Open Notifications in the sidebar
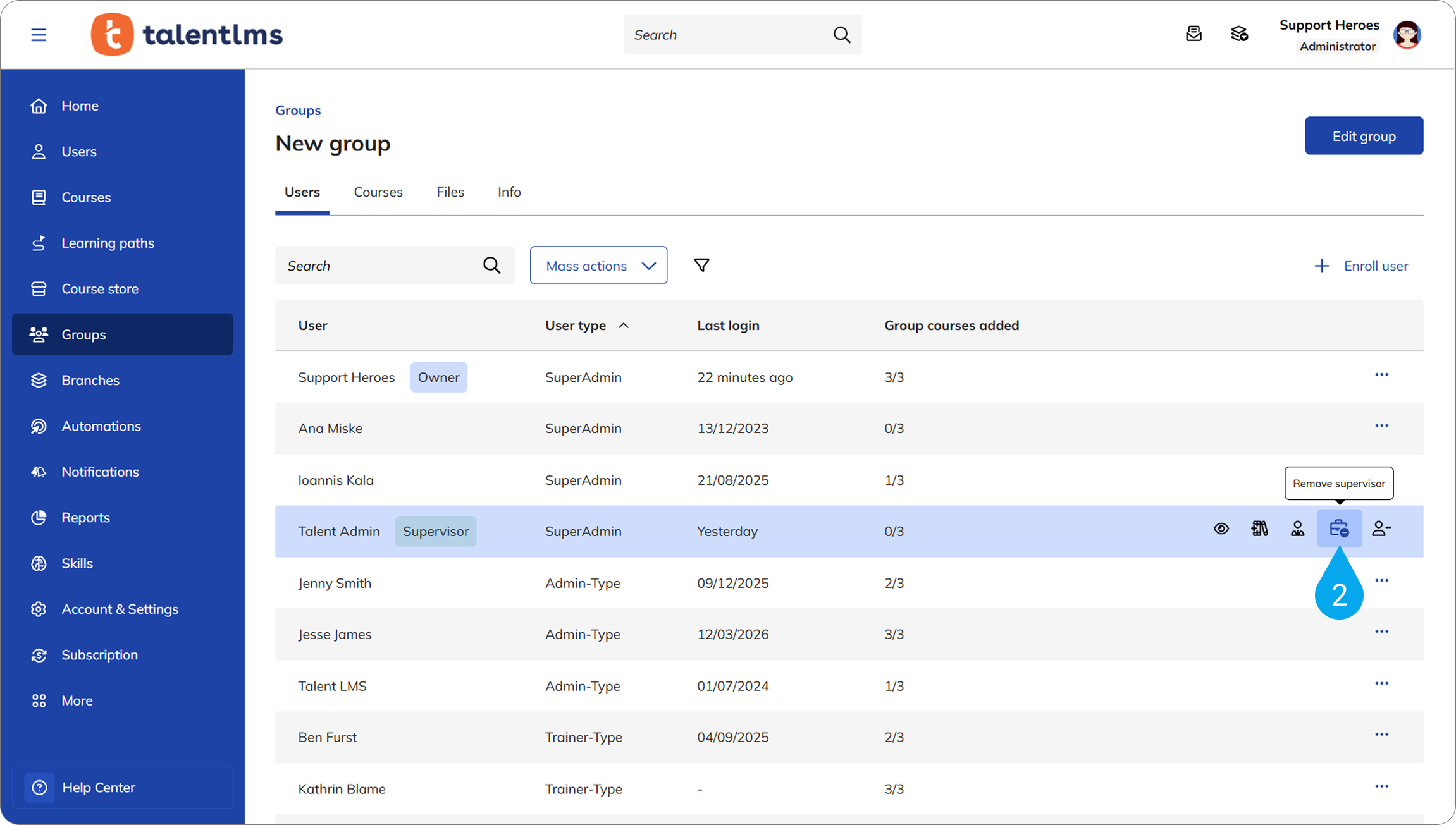 point(123,472)
